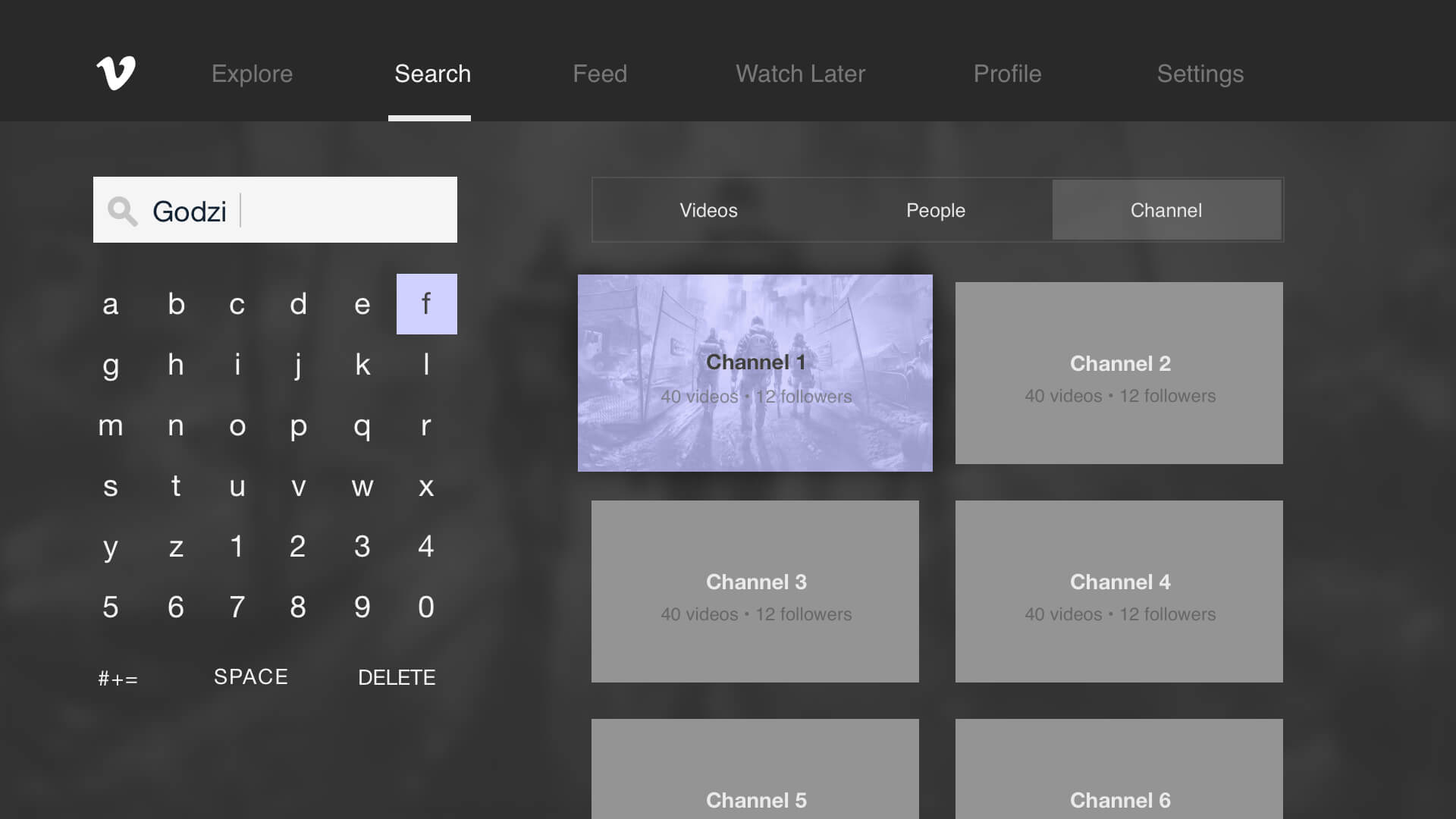Tap the t key on keyboard
1456x819 pixels.
point(176,486)
